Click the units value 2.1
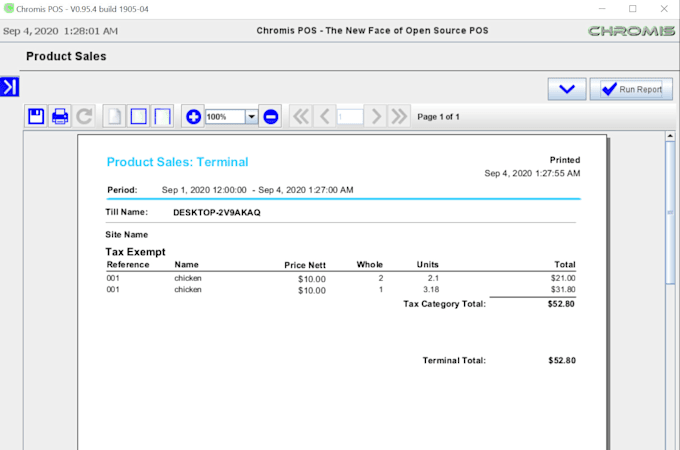680x450 pixels. [x=433, y=278]
